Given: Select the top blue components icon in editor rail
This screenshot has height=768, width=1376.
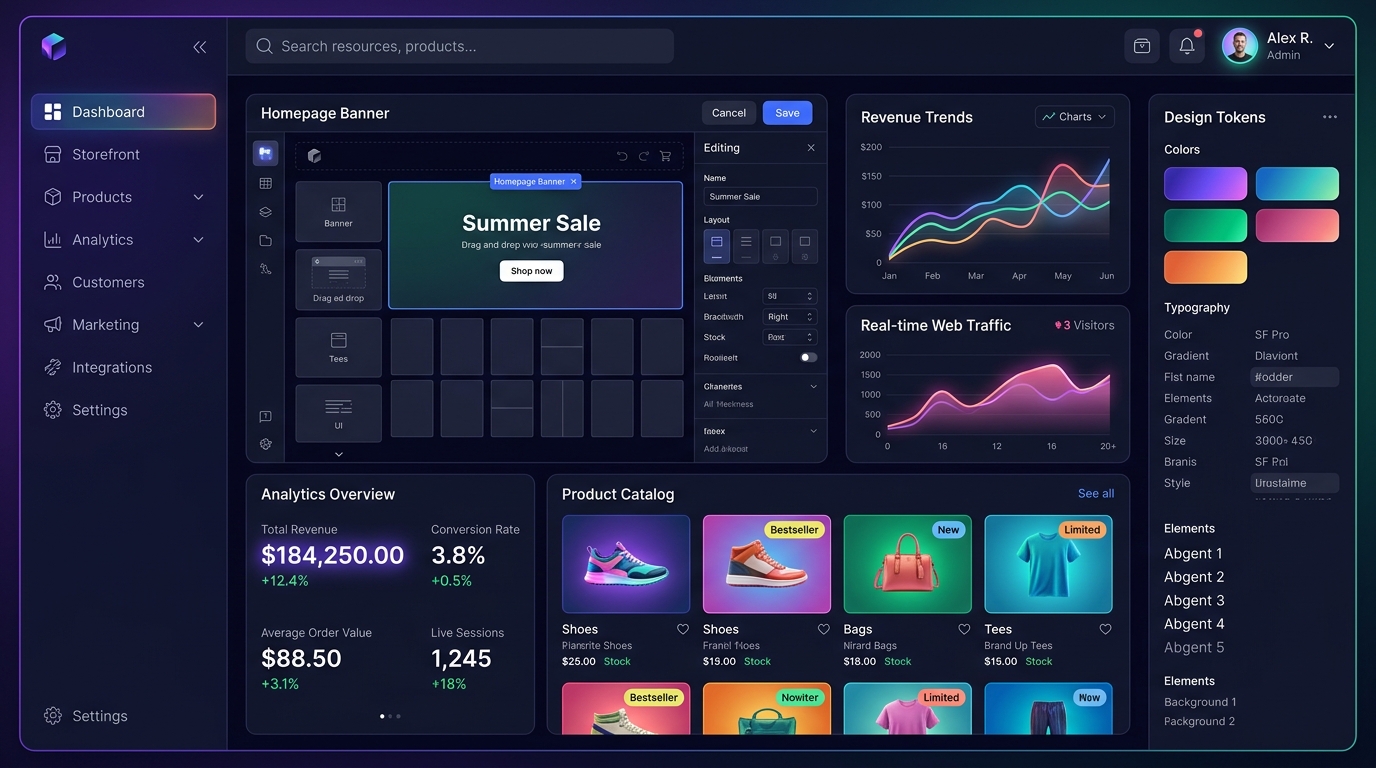Looking at the screenshot, I should [265, 153].
